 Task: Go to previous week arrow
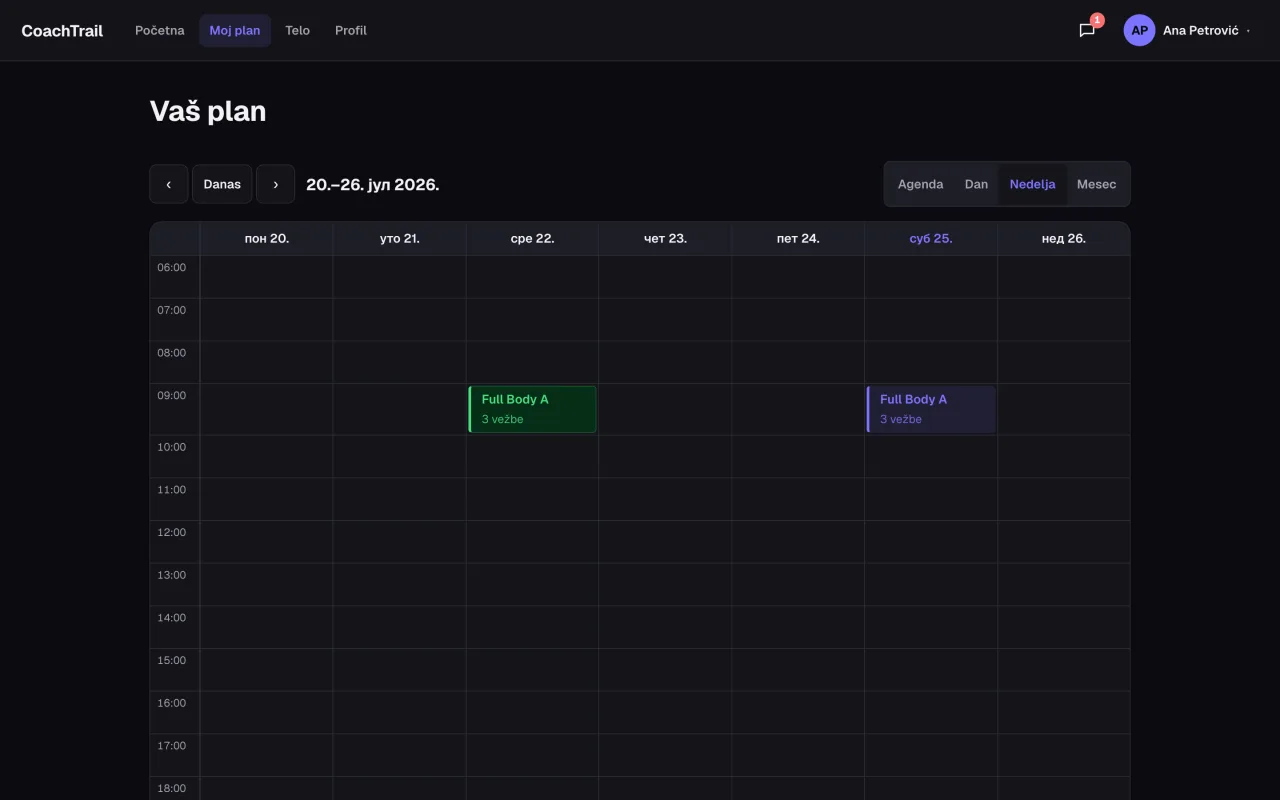coord(169,184)
